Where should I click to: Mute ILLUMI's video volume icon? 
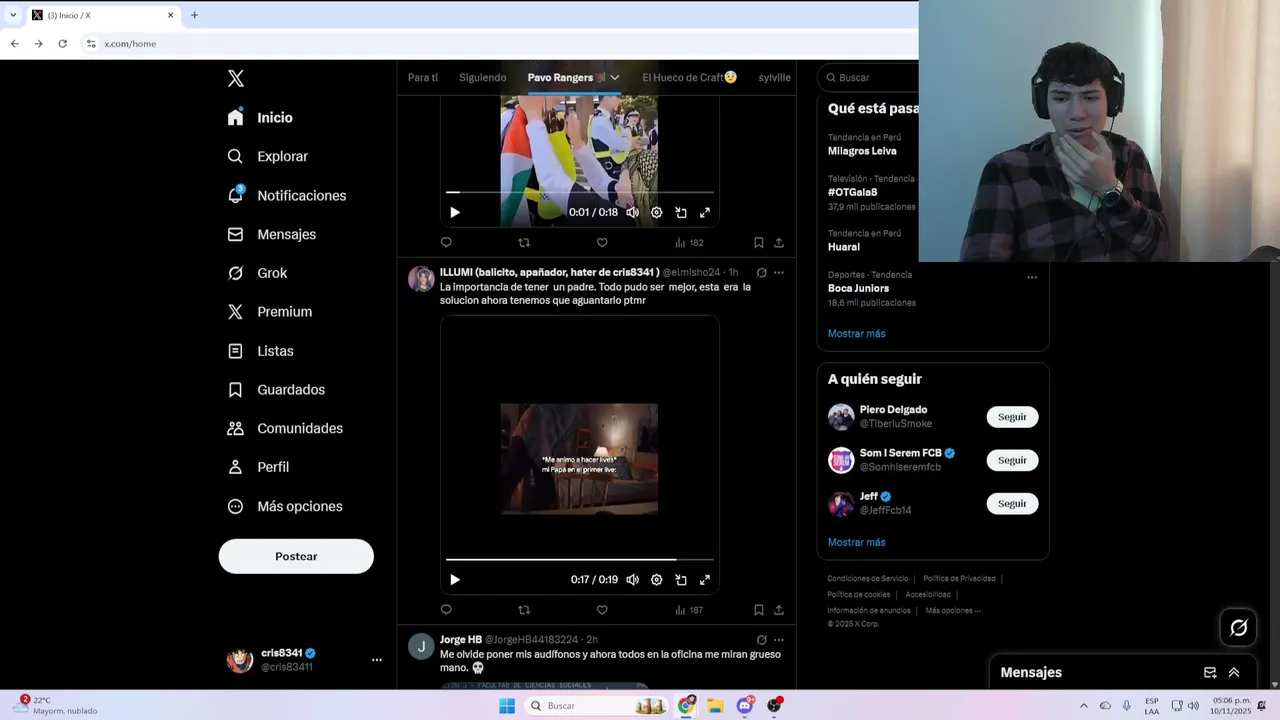(632, 579)
